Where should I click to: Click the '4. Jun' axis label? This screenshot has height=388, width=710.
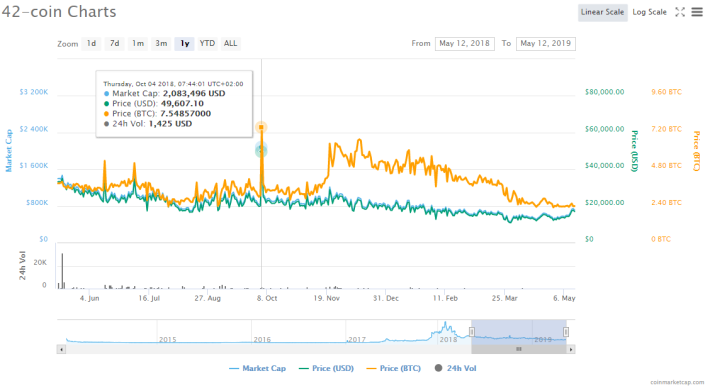tap(90, 298)
